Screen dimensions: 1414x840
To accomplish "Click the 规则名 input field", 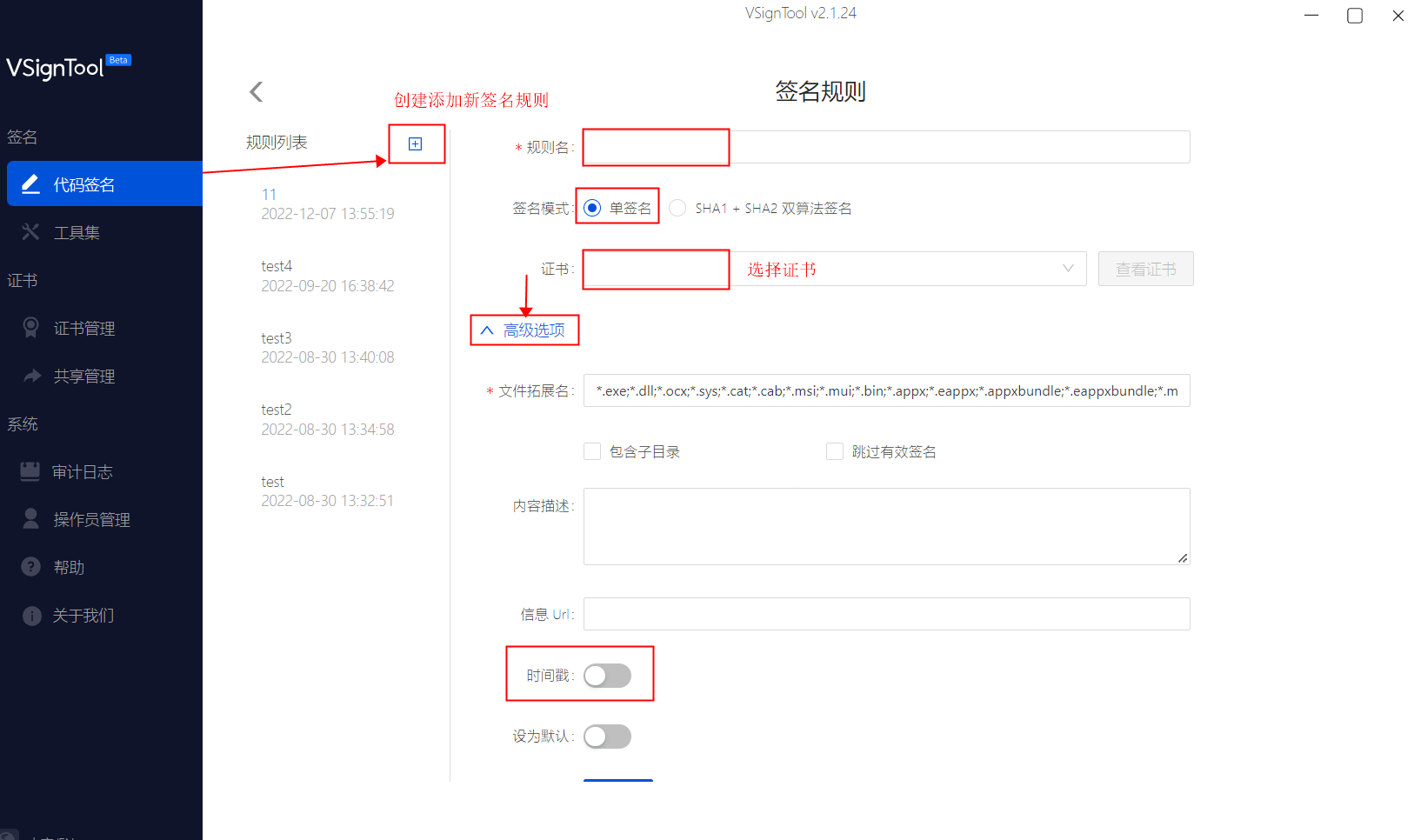I will [886, 147].
